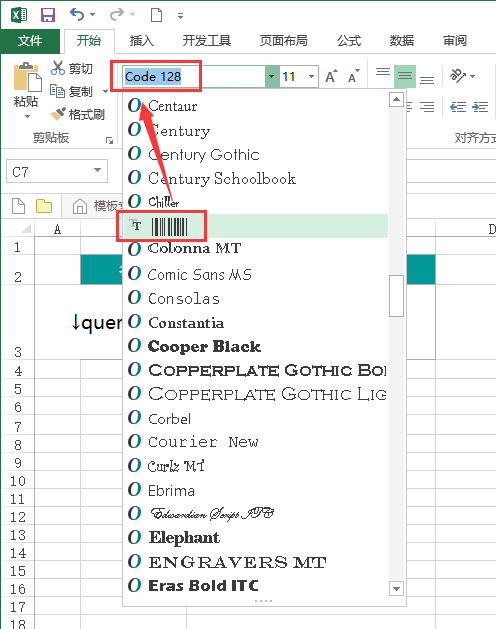The width and height of the screenshot is (496, 629).
Task: Click the Cut scissors icon
Action: [58, 68]
